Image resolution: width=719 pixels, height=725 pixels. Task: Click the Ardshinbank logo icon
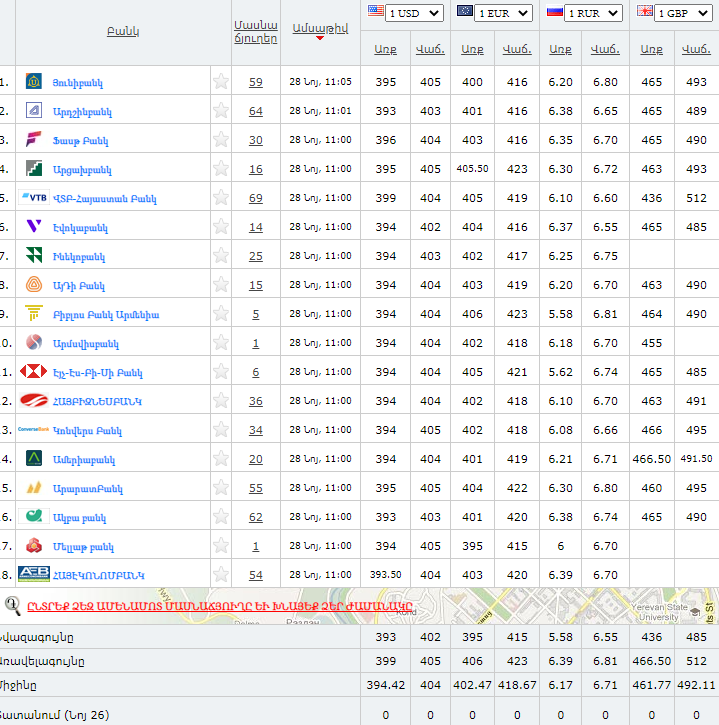[x=34, y=110]
